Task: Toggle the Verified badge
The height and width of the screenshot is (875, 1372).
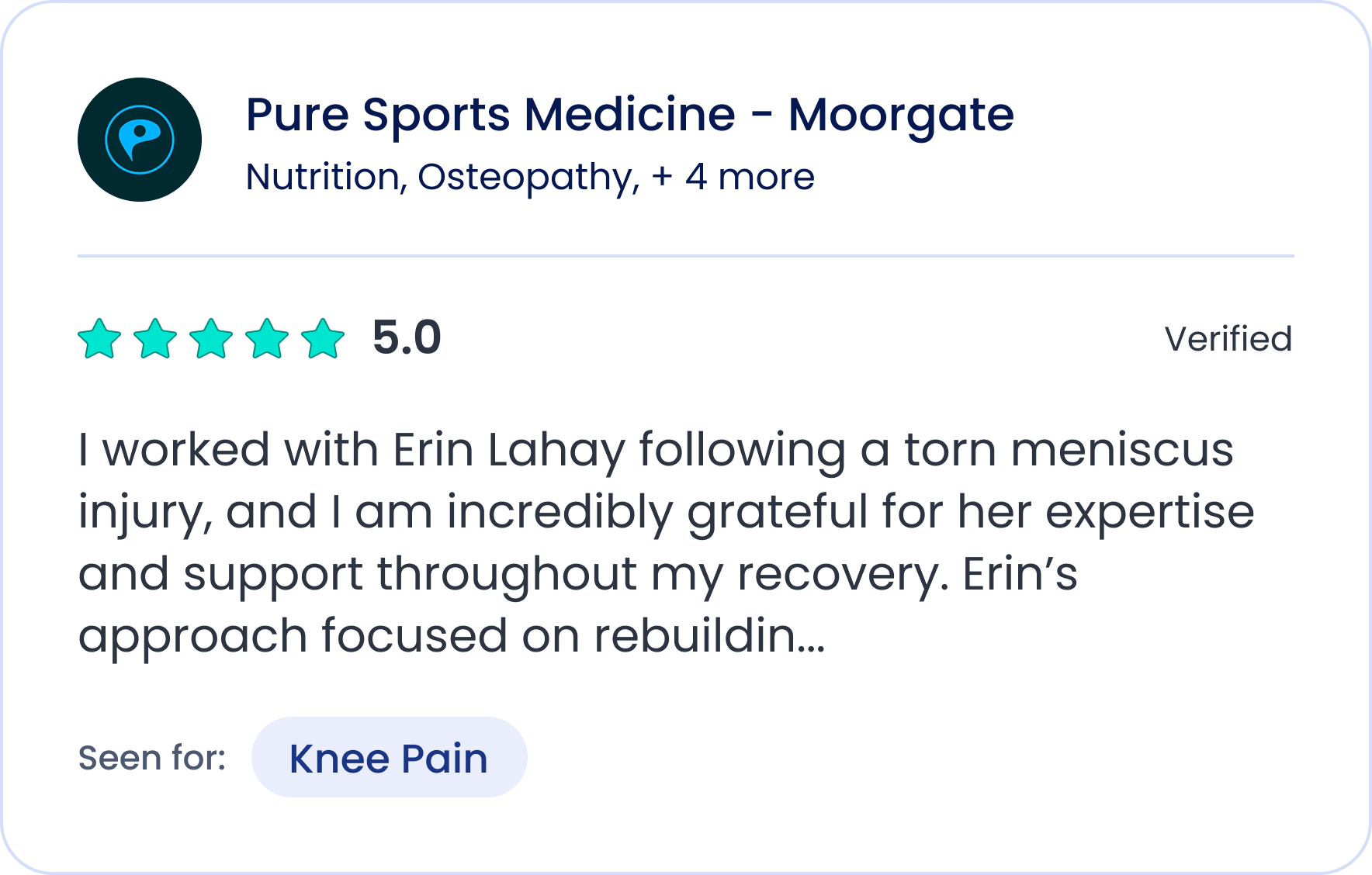Action: [x=1228, y=339]
